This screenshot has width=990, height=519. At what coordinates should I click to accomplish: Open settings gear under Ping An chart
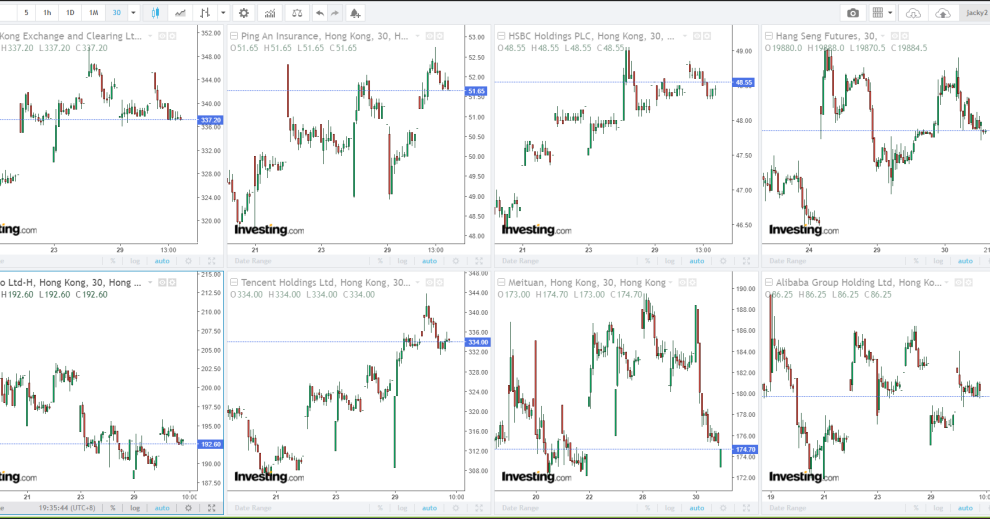click(x=455, y=261)
